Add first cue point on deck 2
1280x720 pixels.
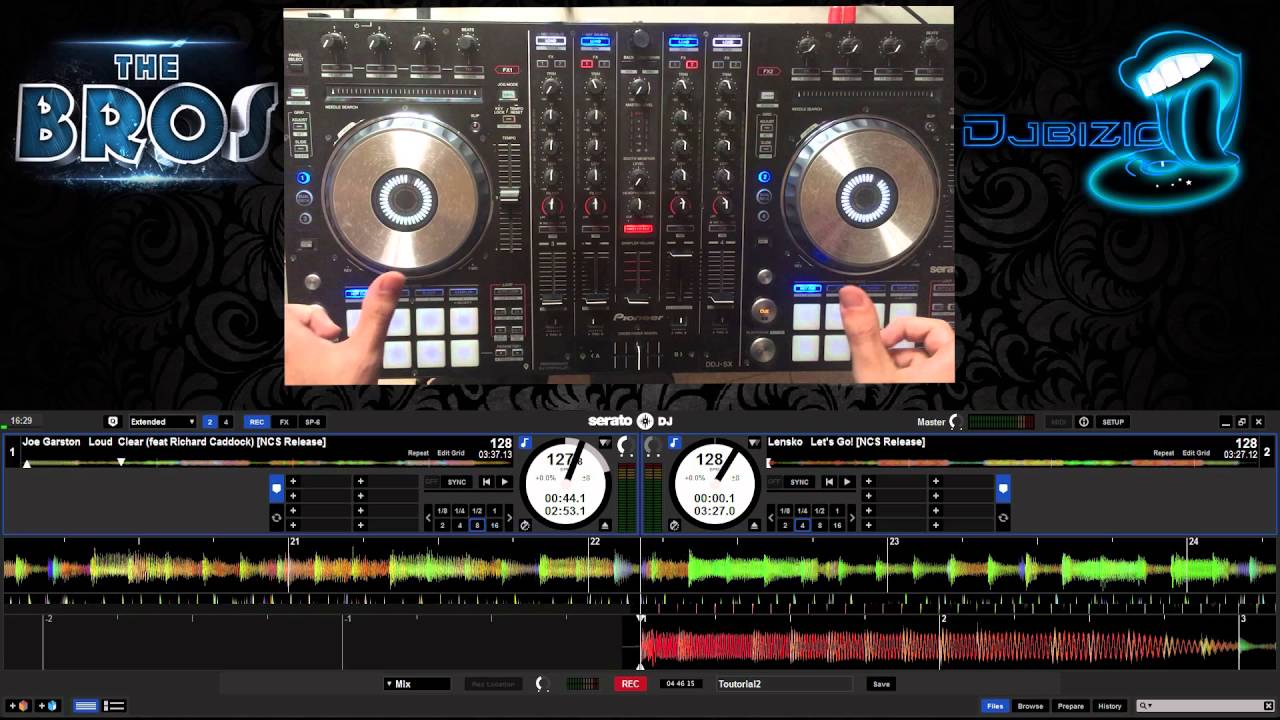(868, 481)
